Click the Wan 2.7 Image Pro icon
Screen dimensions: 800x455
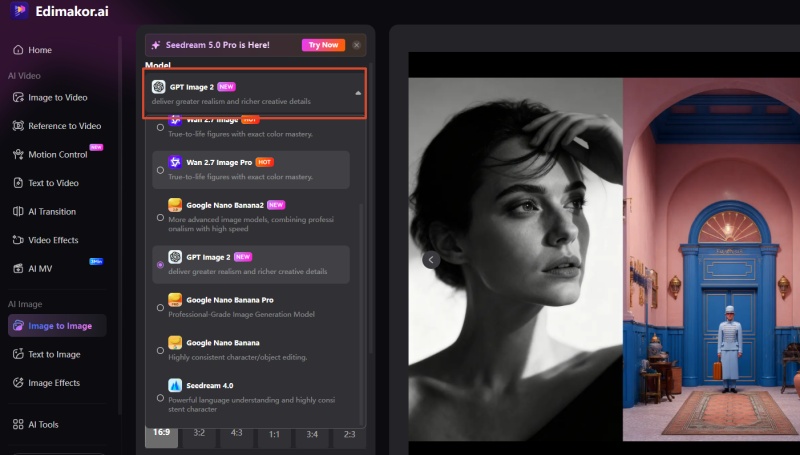[x=175, y=162]
